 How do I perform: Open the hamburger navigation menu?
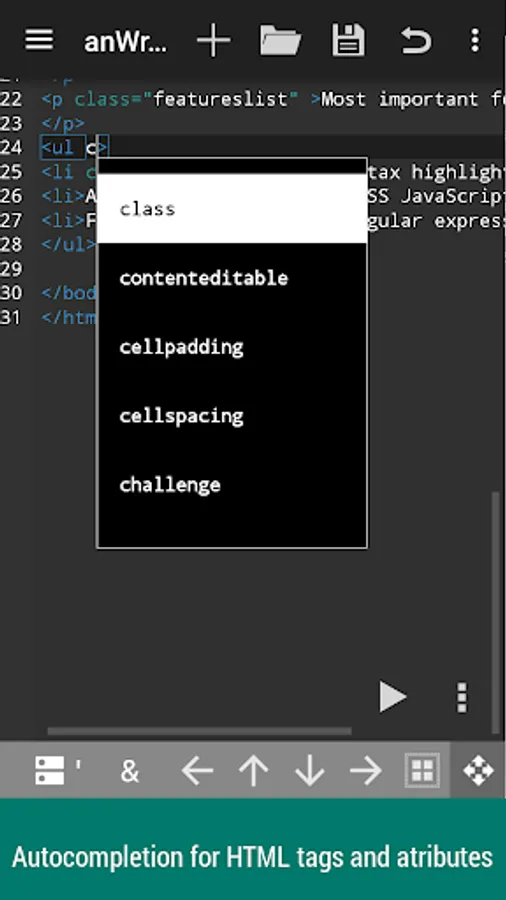(39, 40)
